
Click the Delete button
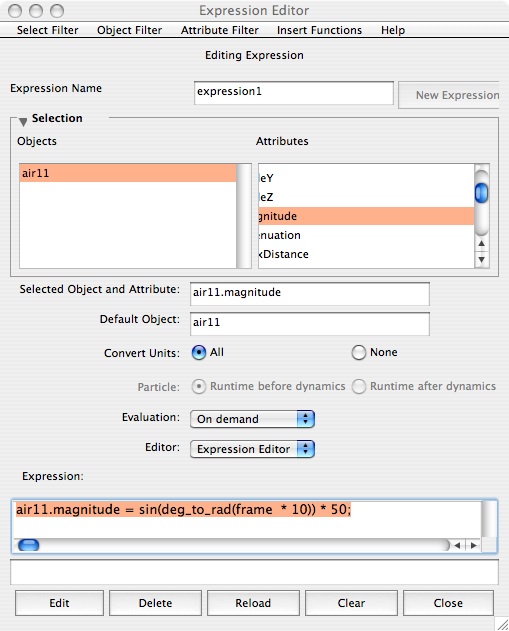[x=155, y=603]
